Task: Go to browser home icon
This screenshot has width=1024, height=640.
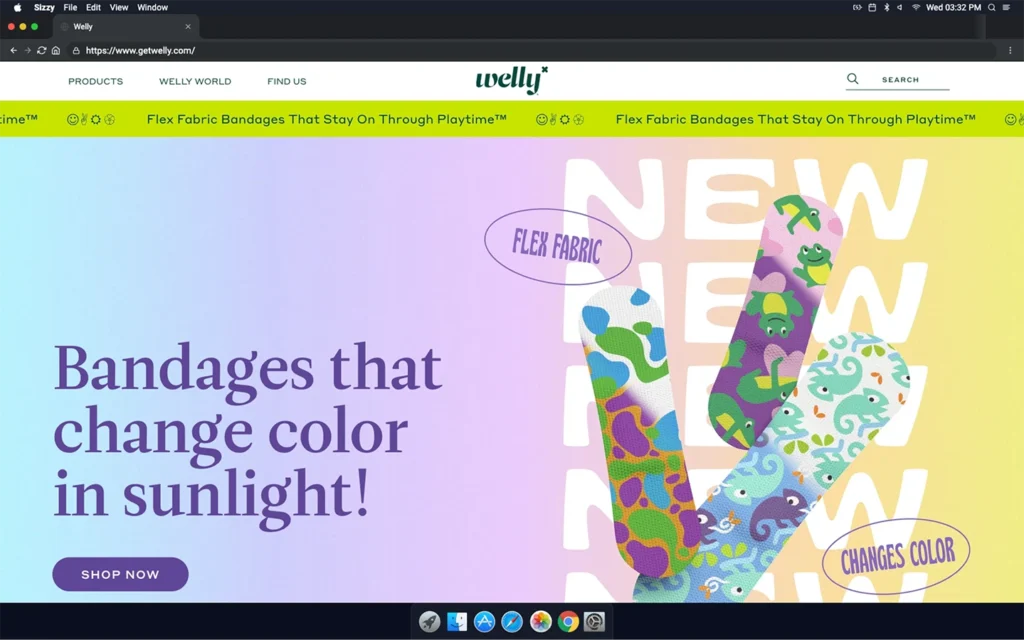Action: point(56,50)
